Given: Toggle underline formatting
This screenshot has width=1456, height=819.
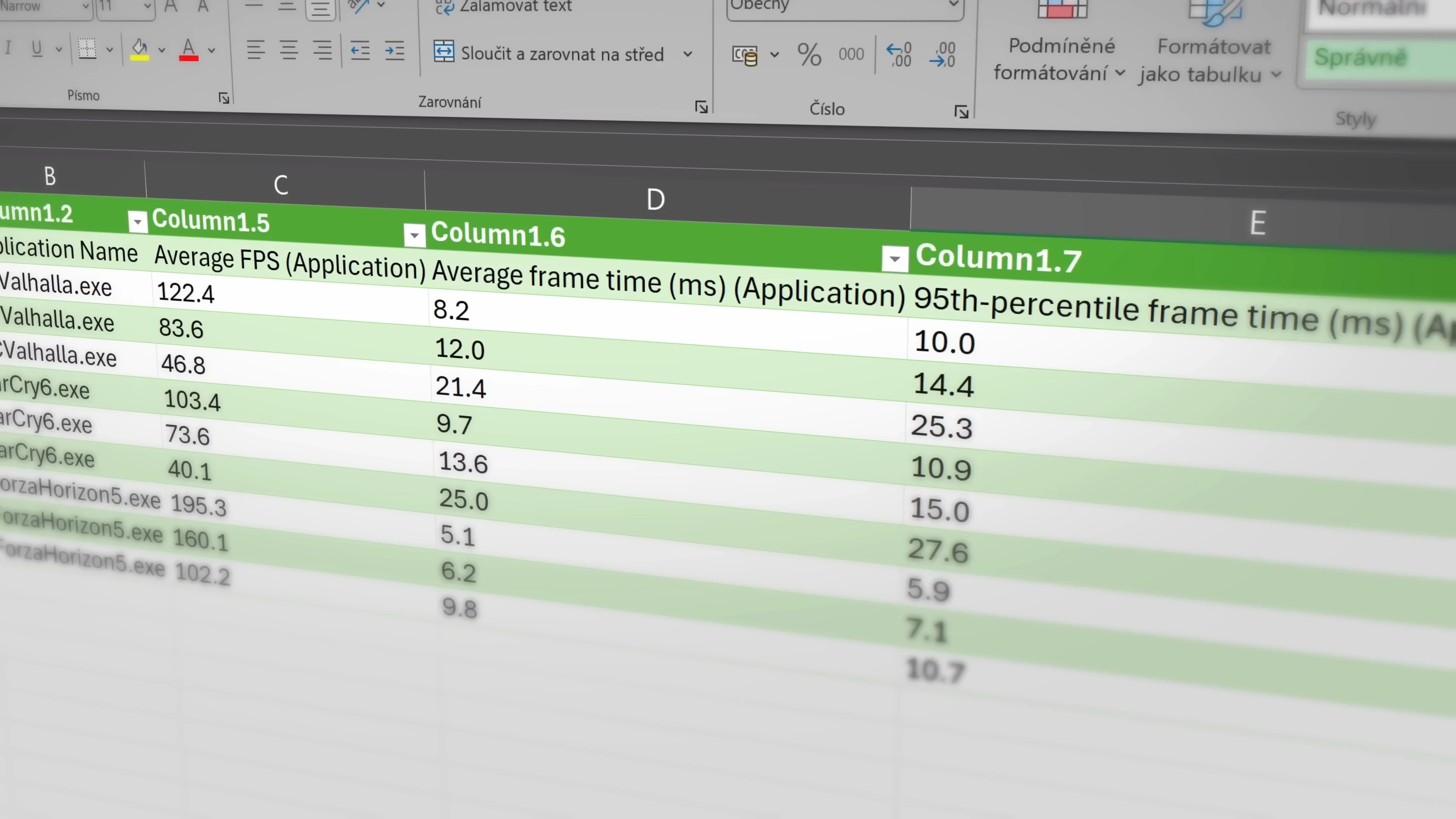Looking at the screenshot, I should tap(37, 49).
